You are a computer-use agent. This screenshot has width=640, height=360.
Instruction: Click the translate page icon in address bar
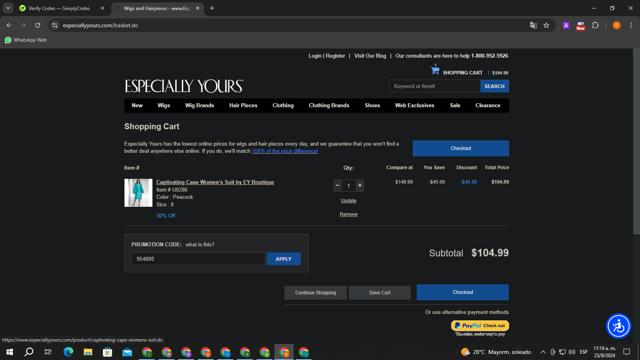coord(533,25)
